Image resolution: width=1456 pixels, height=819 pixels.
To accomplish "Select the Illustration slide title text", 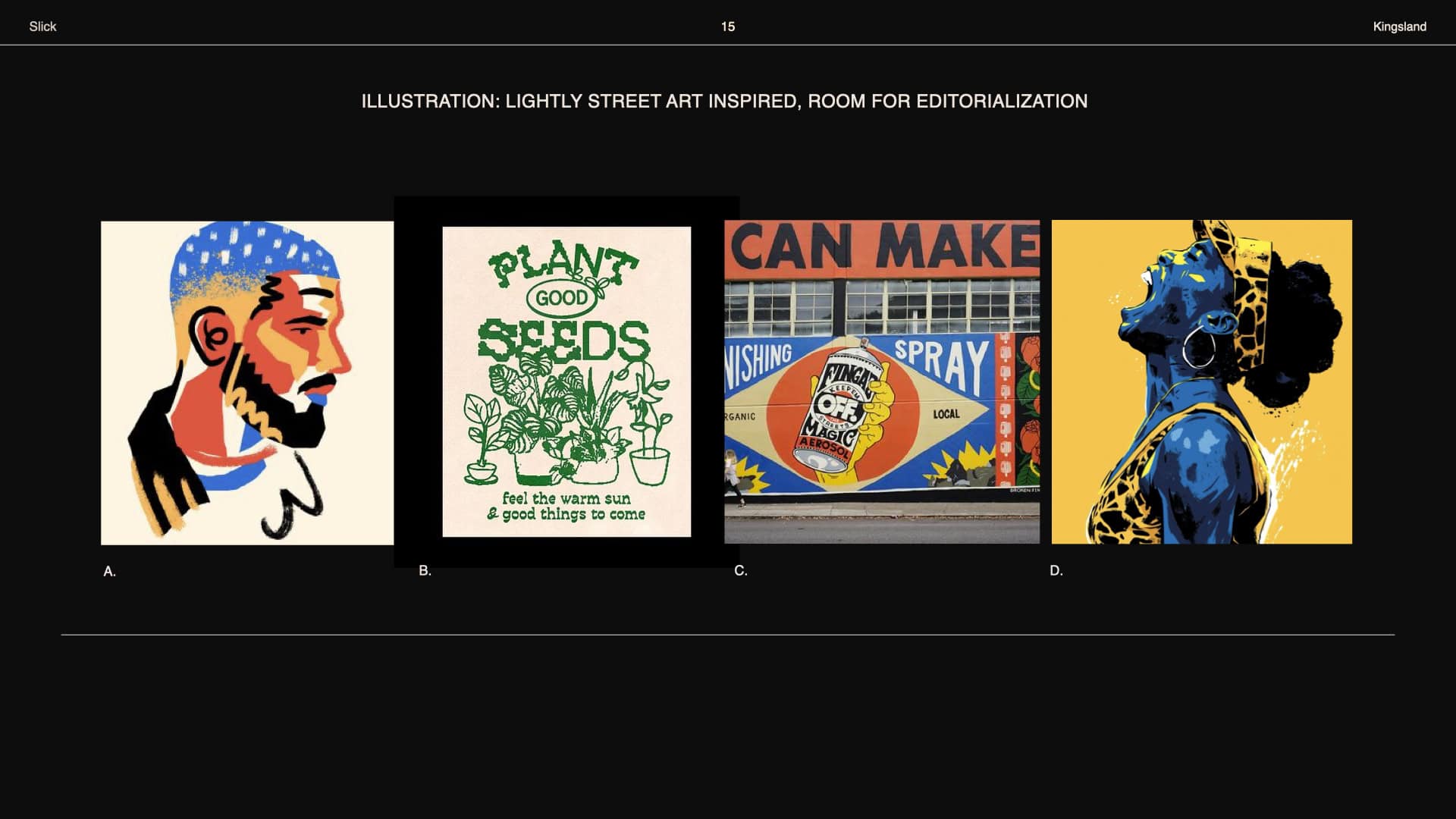I will [724, 101].
